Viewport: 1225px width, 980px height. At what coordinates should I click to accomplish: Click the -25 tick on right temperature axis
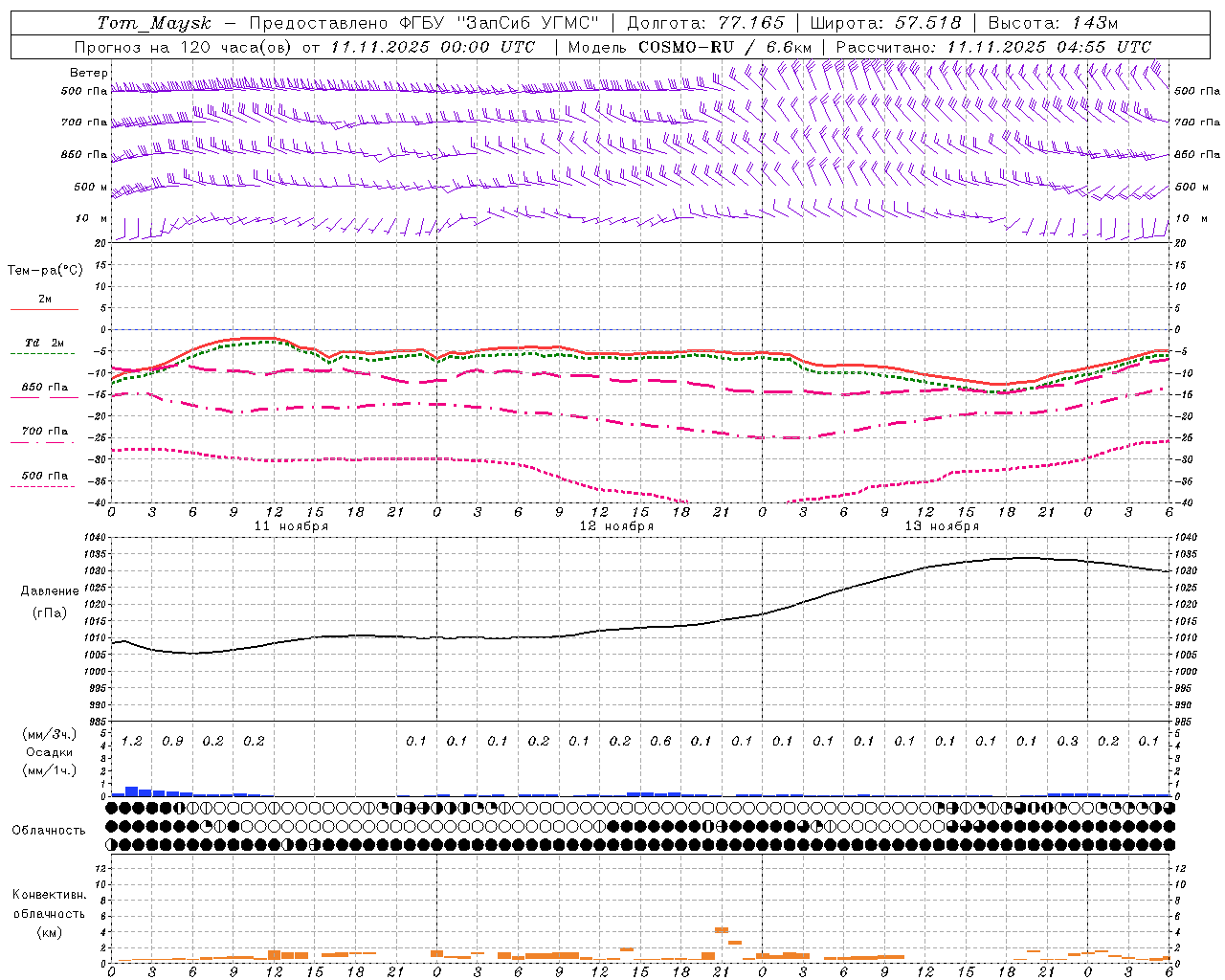coord(1183,438)
